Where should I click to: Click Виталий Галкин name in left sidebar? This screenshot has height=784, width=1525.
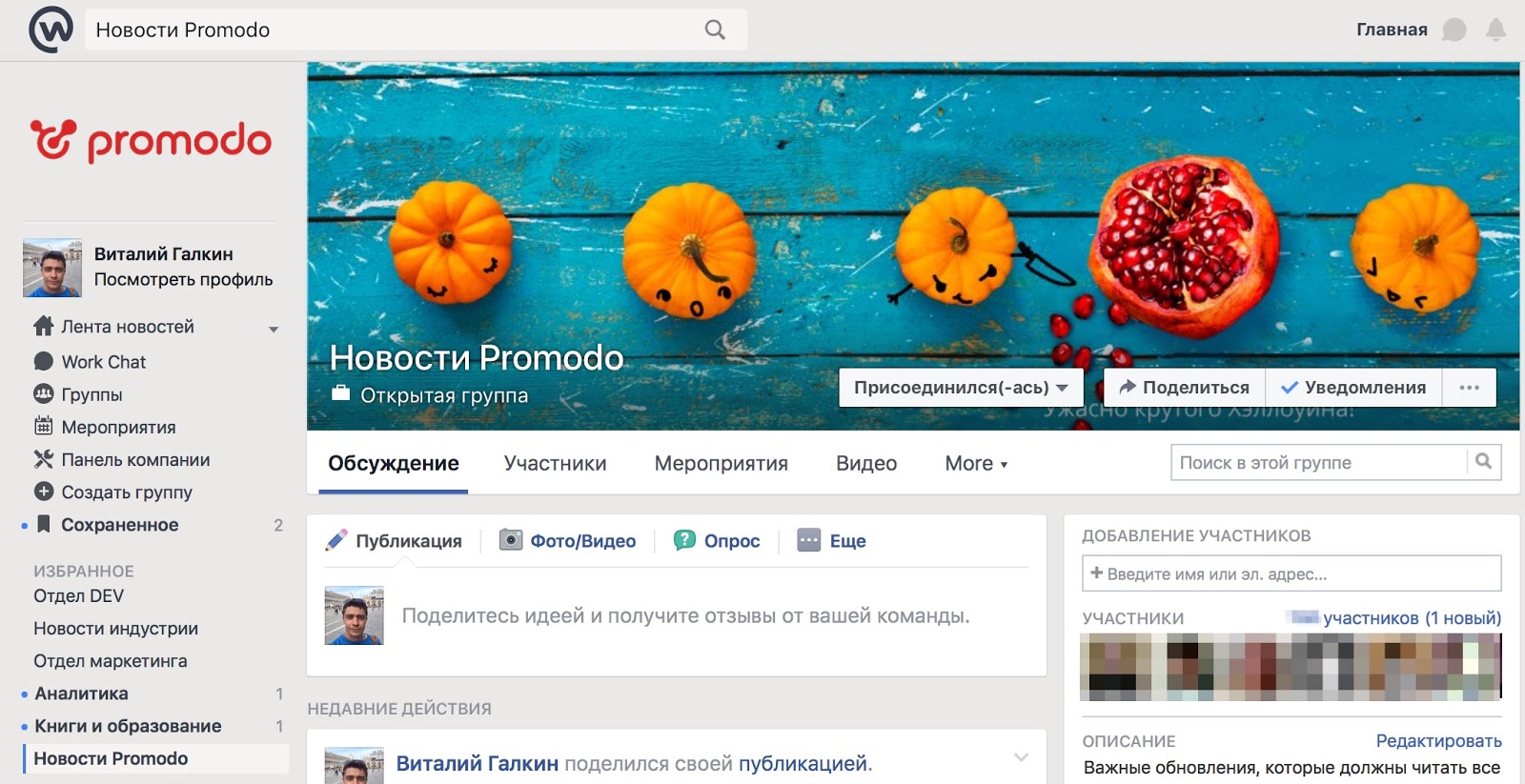(163, 253)
